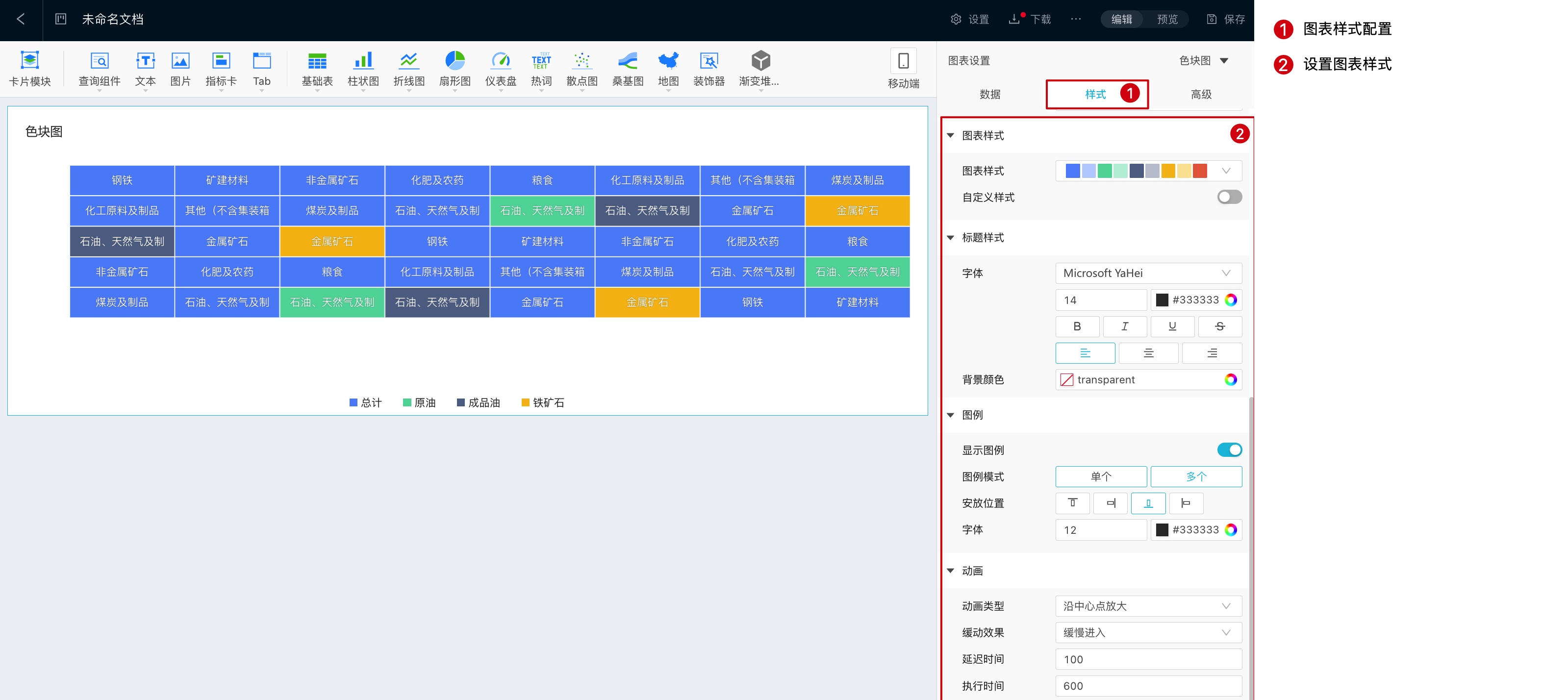Image resolution: width=1568 pixels, height=700 pixels.
Task: Collapse the 图表样式 section
Action: point(950,135)
